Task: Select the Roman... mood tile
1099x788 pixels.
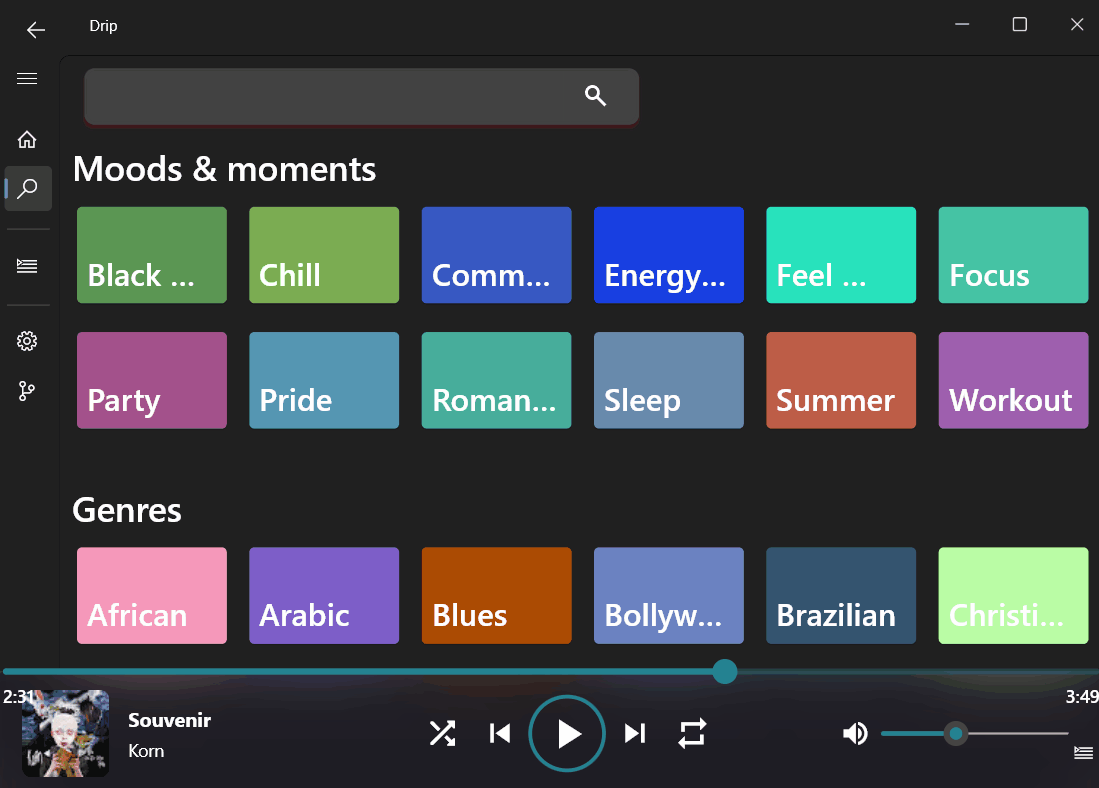Action: pos(497,381)
